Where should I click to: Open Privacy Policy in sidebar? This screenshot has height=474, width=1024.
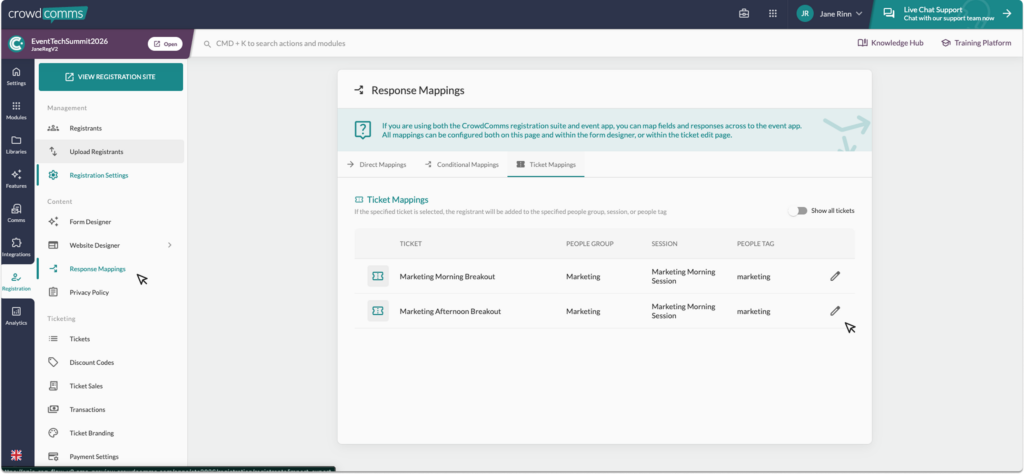point(111,292)
